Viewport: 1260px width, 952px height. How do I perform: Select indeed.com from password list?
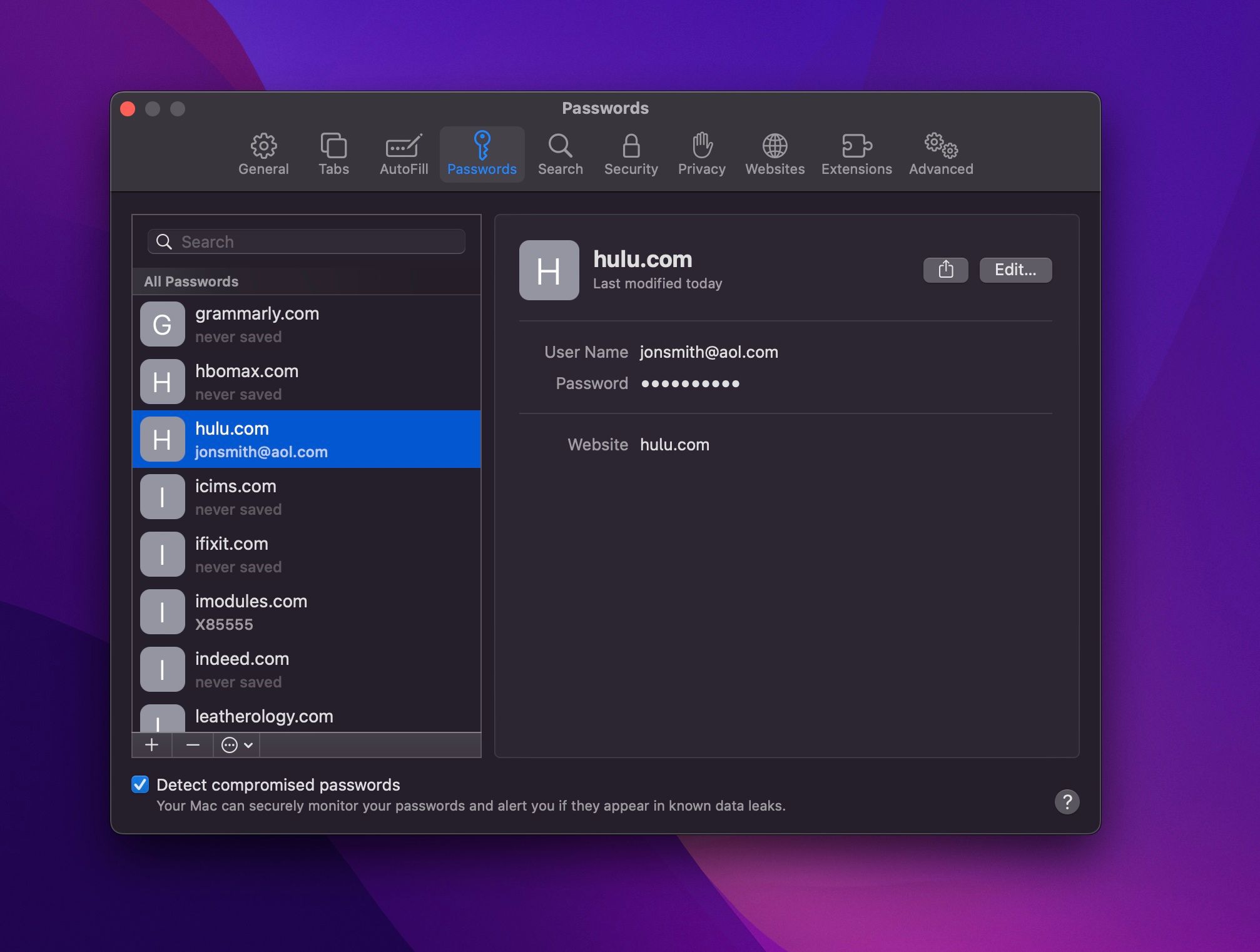(x=307, y=668)
